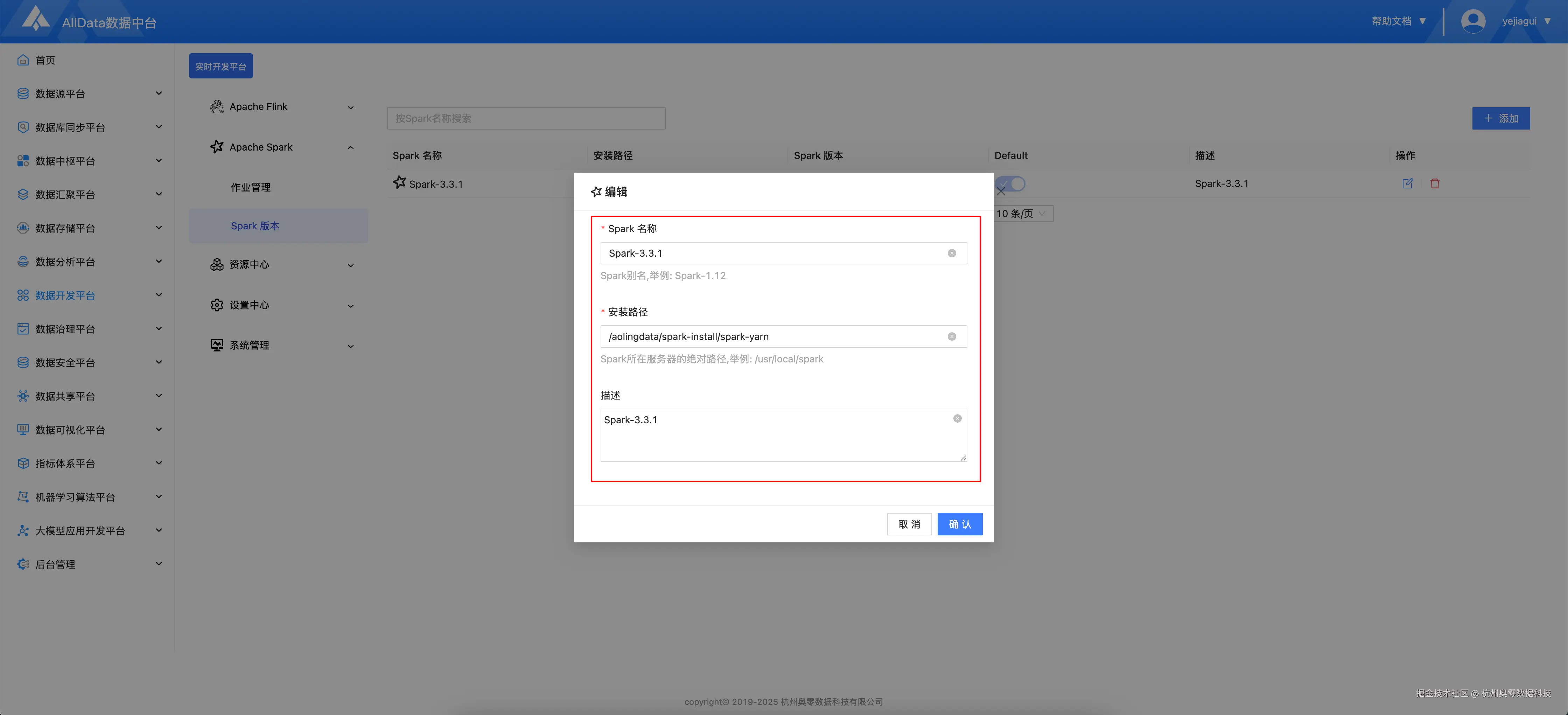Image resolution: width=1568 pixels, height=715 pixels.
Task: Click the 取消 cancel button
Action: pos(909,524)
